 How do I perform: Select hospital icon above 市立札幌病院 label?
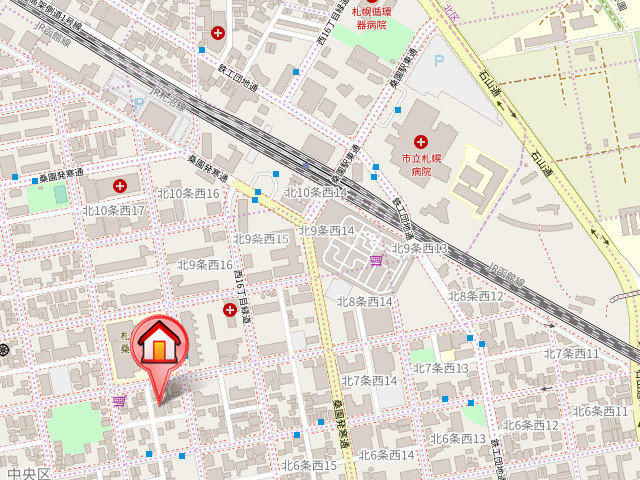click(x=420, y=142)
